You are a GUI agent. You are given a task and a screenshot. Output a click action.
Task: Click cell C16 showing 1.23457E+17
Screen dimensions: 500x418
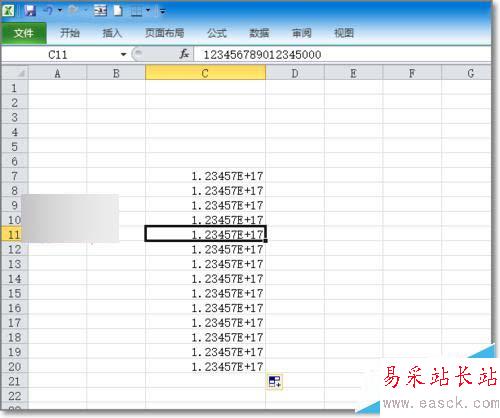point(205,308)
